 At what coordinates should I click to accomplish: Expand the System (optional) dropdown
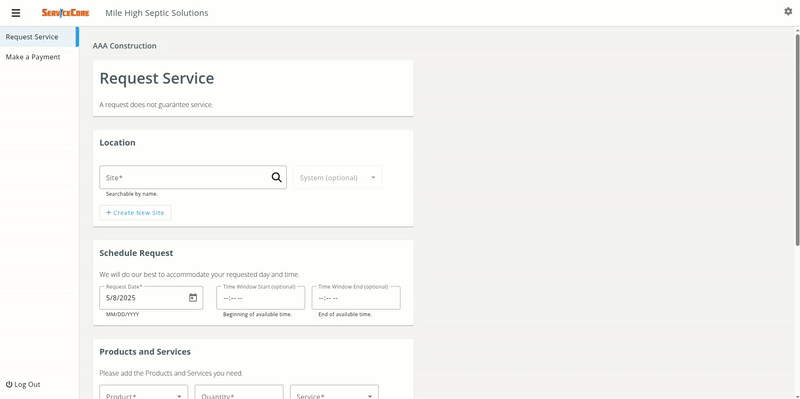(x=337, y=177)
